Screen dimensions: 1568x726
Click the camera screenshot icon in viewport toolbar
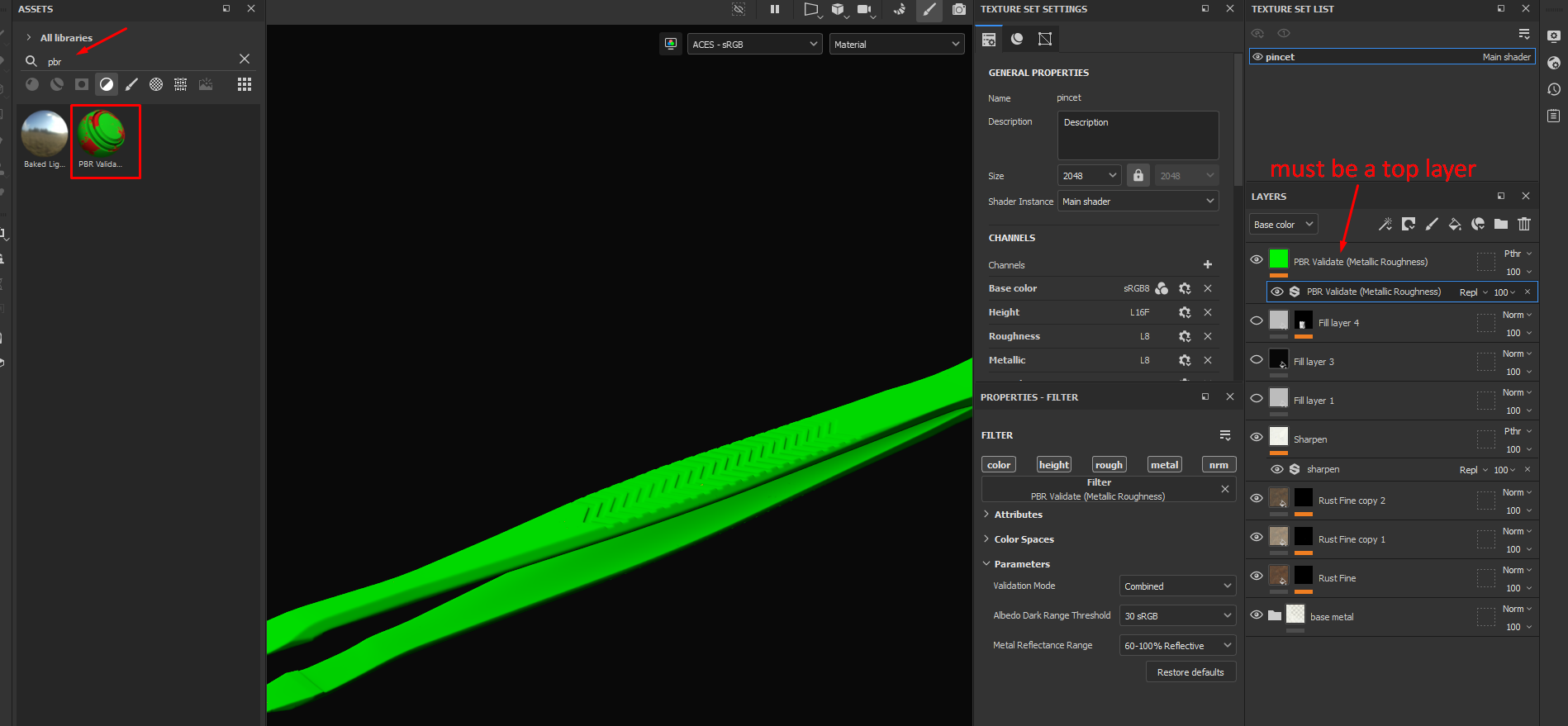click(x=958, y=9)
